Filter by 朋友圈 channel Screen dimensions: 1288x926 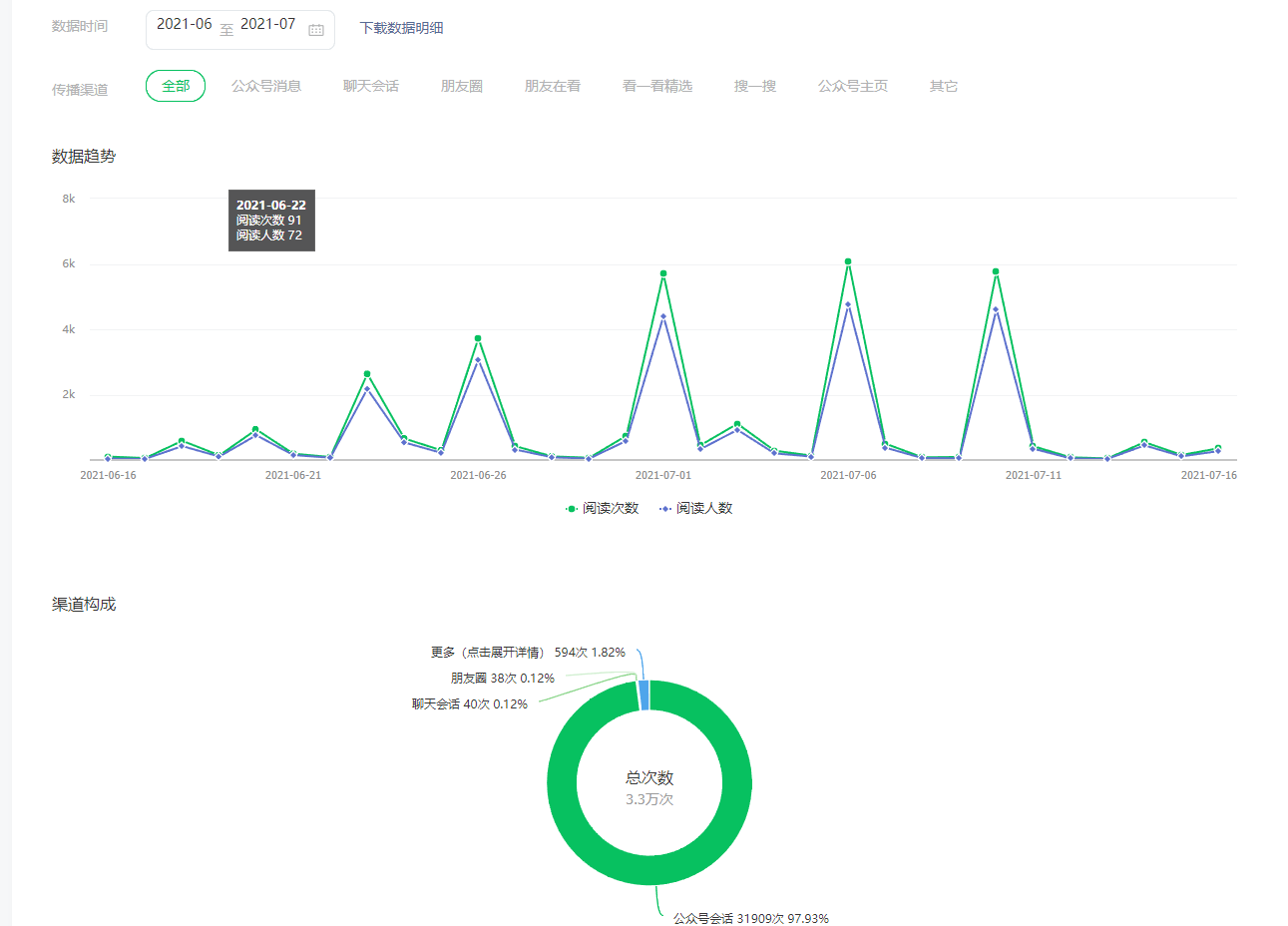[462, 86]
